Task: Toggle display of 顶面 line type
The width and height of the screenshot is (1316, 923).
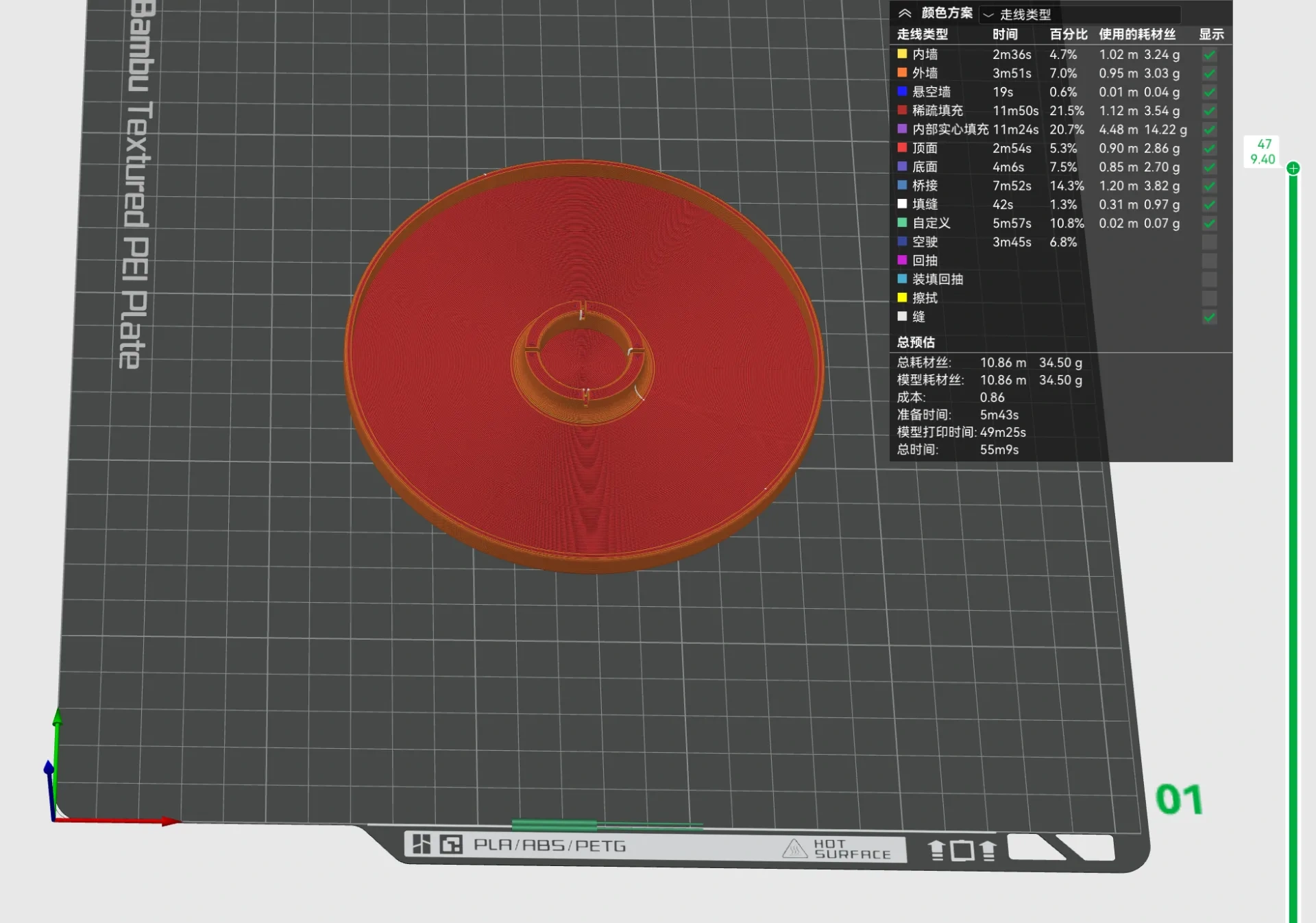Action: click(1210, 148)
